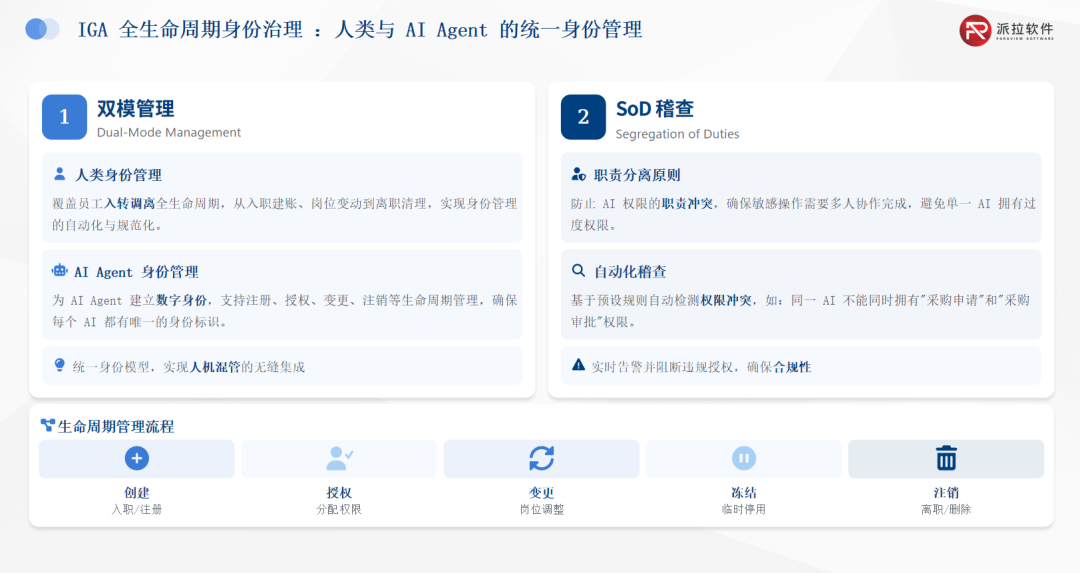Click the bold 数字身份 text

181,300
